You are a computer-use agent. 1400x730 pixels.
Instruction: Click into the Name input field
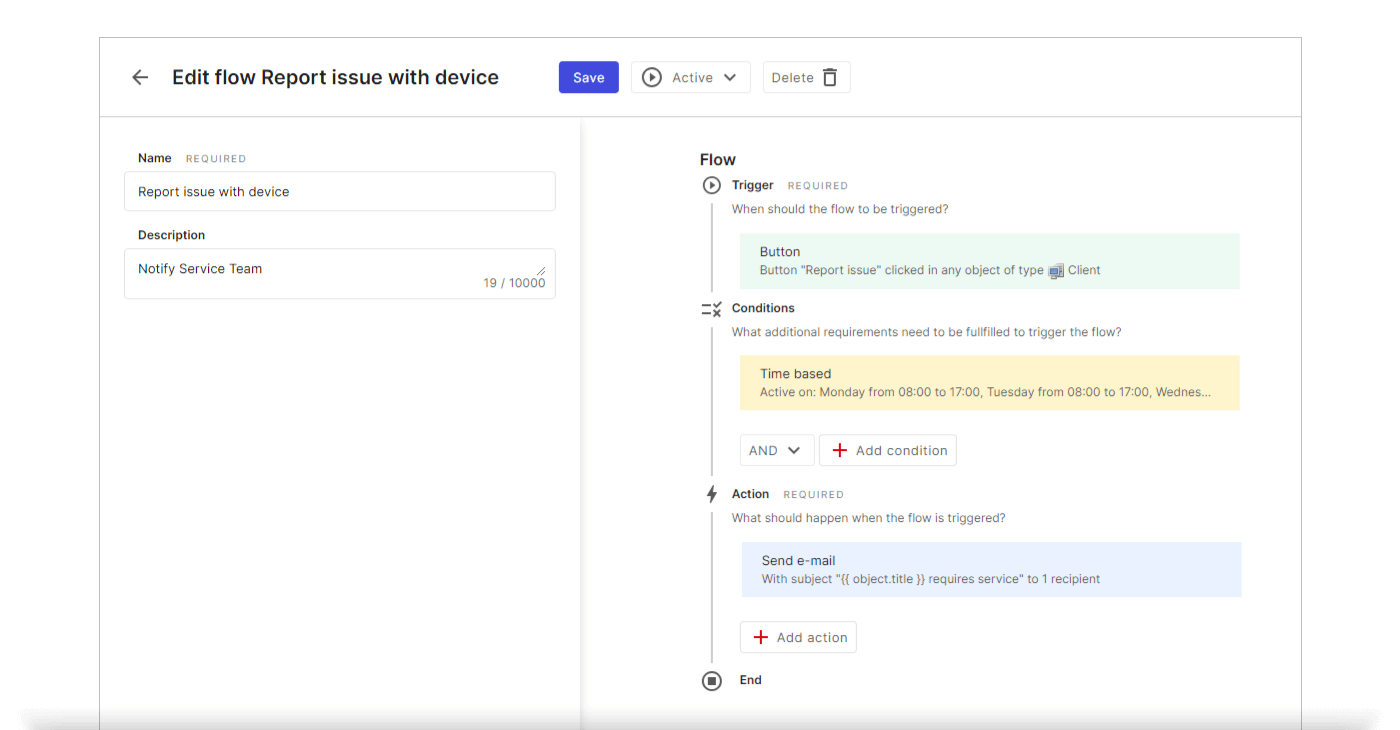[340, 192]
